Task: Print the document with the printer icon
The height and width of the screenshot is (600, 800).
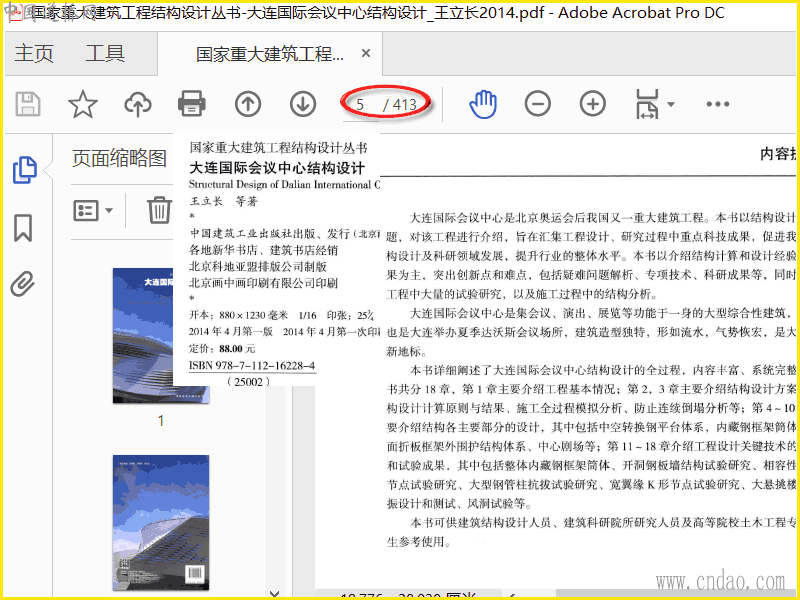Action: tap(192, 104)
